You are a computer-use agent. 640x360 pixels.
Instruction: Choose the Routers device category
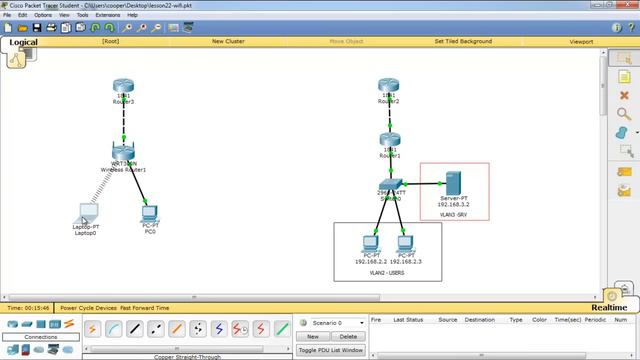coord(13,324)
